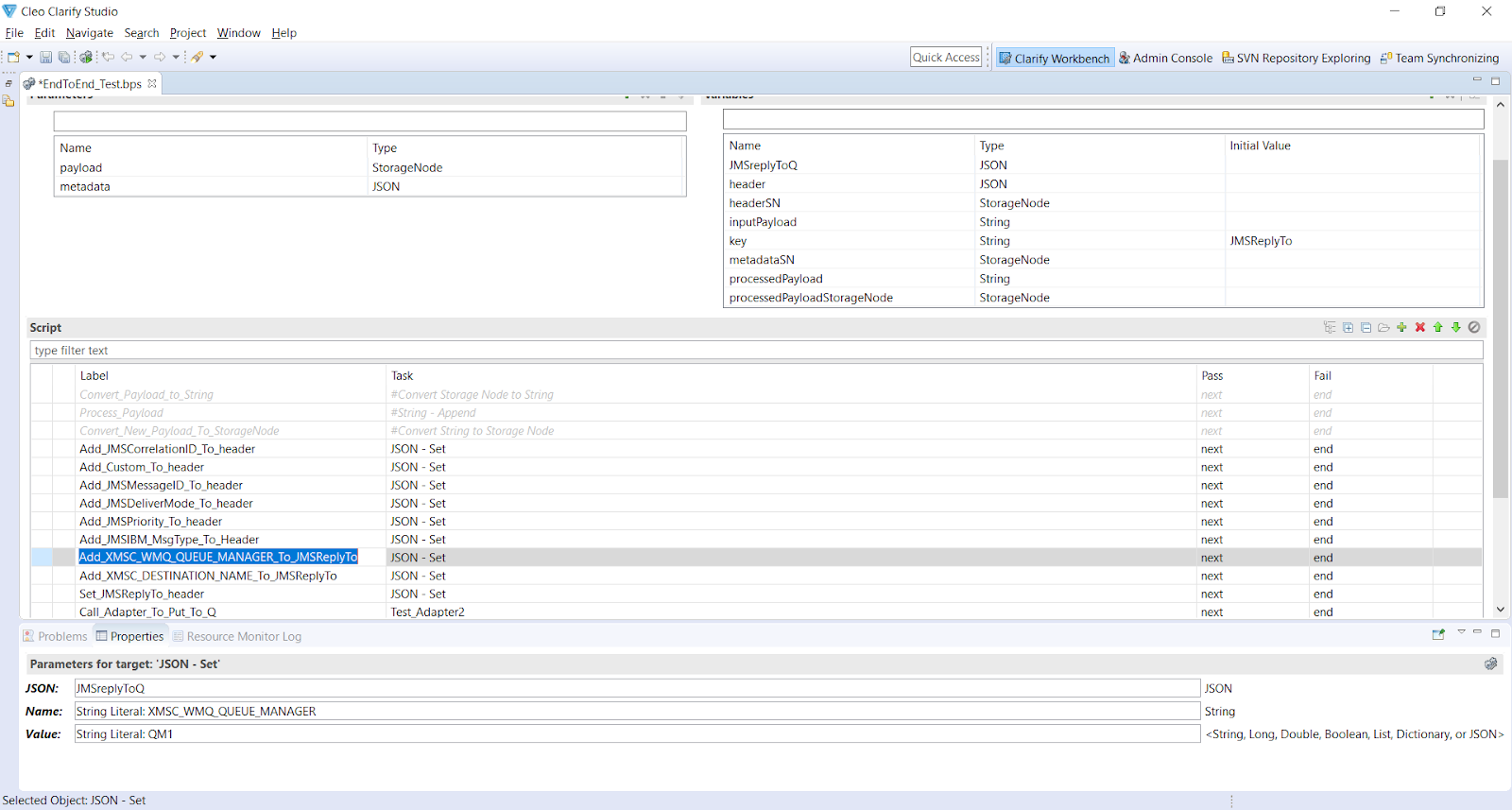Click the Collapse All icon in Script toolbar
The image size is (1512, 810).
[x=1366, y=327]
